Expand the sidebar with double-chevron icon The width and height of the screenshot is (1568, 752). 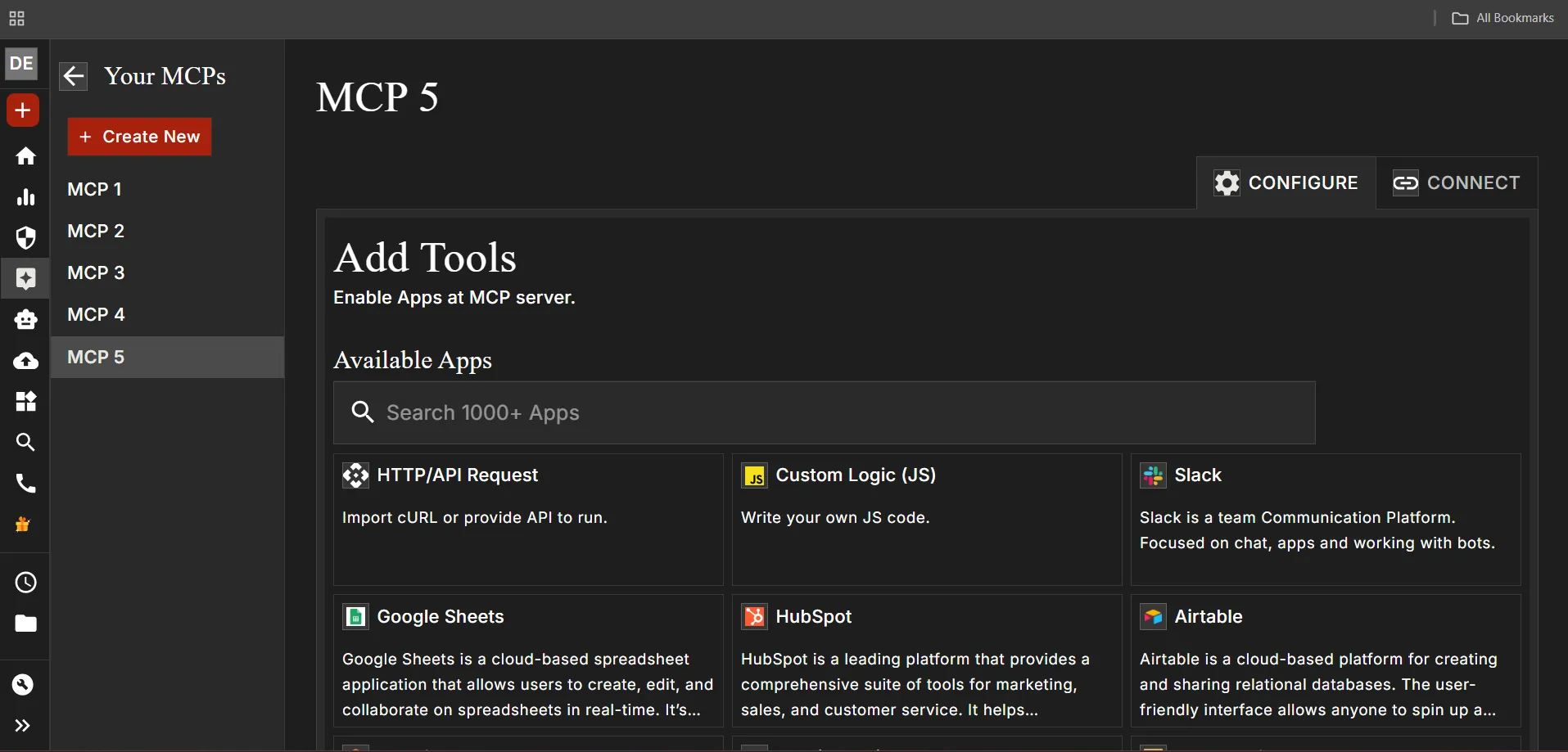(24, 725)
